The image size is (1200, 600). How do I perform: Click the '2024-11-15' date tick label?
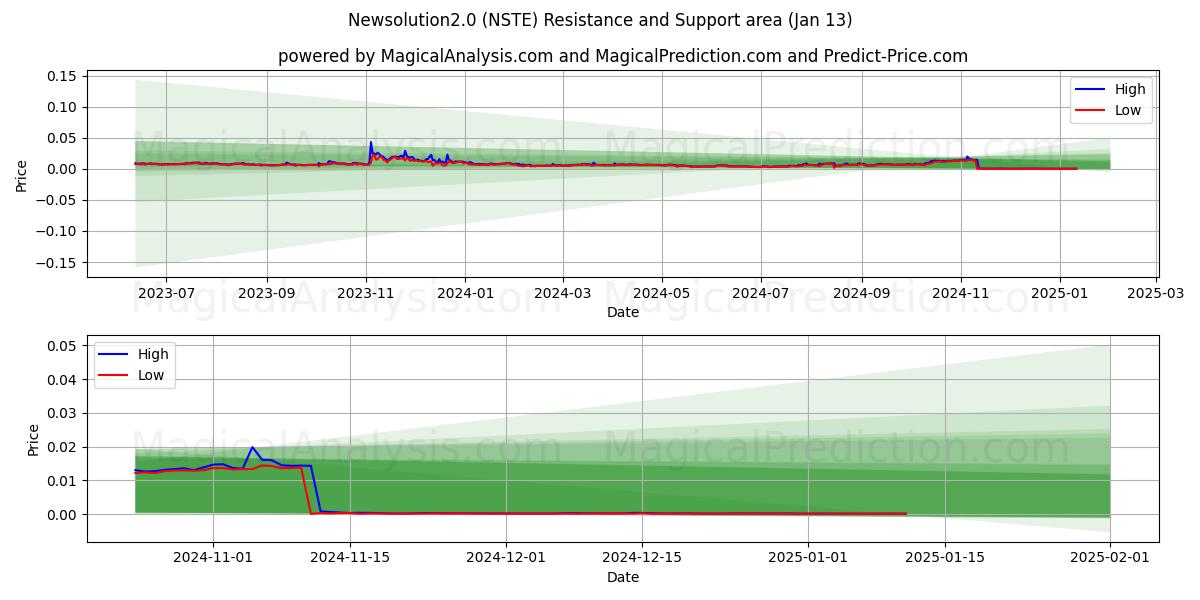pos(350,558)
